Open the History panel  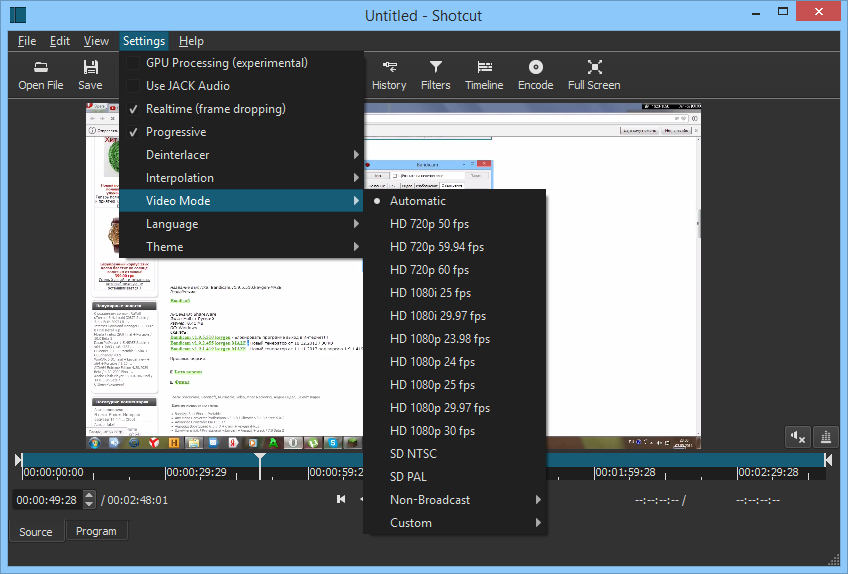[389, 75]
